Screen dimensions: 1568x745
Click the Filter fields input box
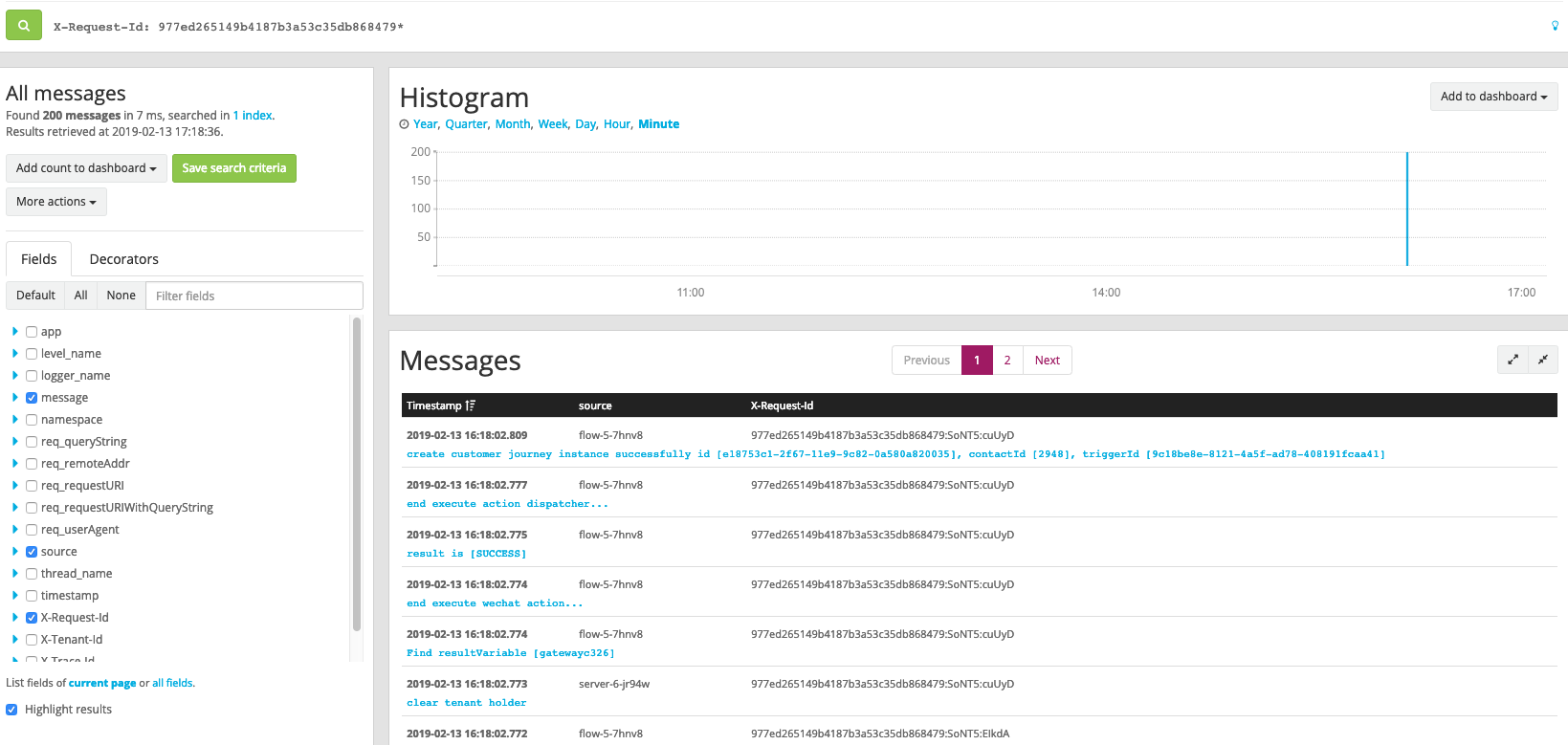[254, 296]
